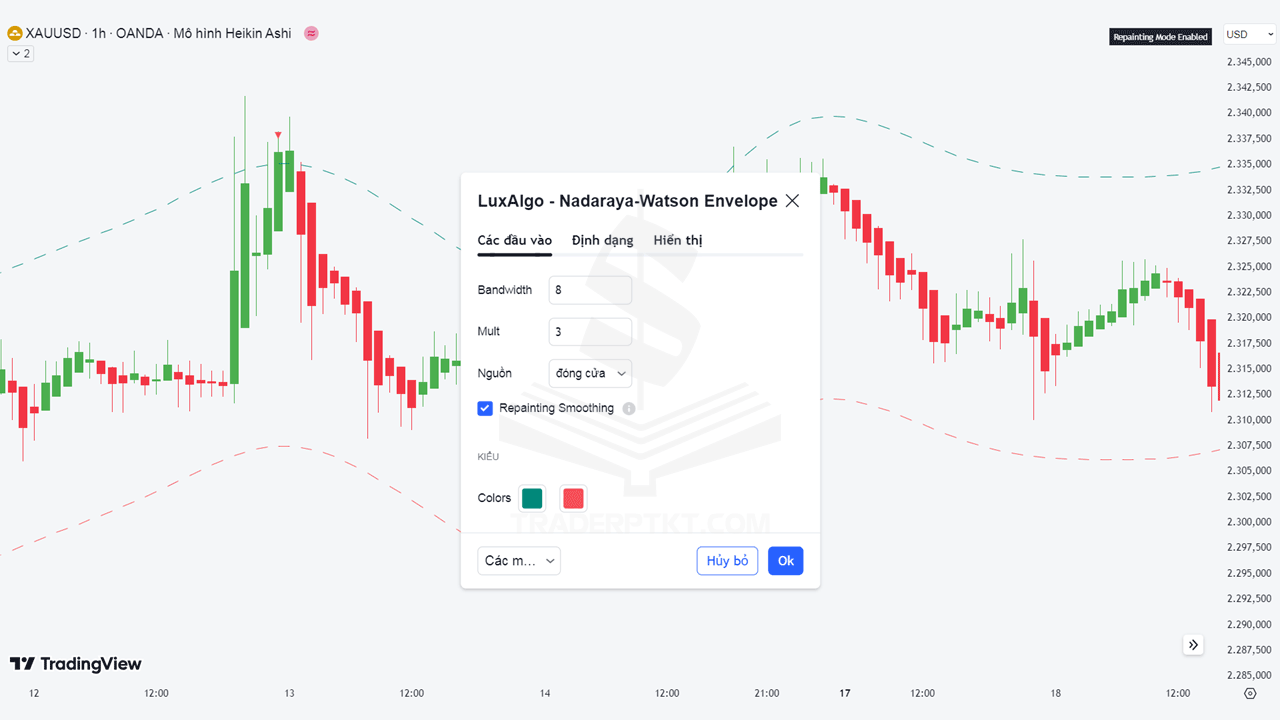Screen dimensions: 1280x720
Task: Open the USD currency dropdown
Action: click(1251, 34)
